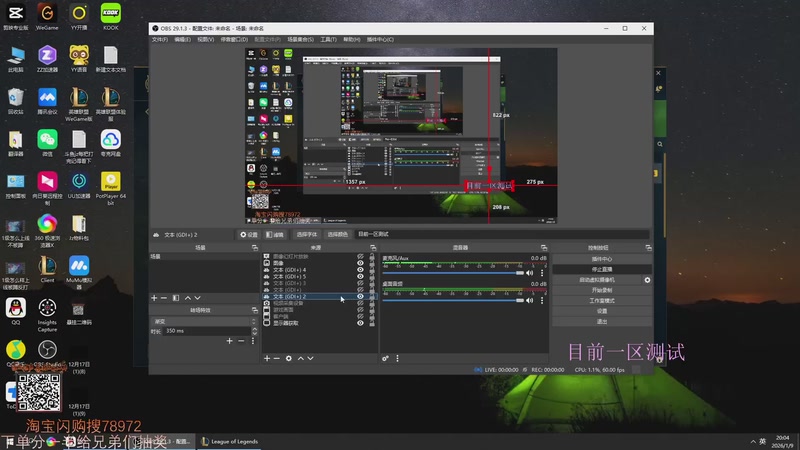Click the 开始录制 button

coord(602,290)
